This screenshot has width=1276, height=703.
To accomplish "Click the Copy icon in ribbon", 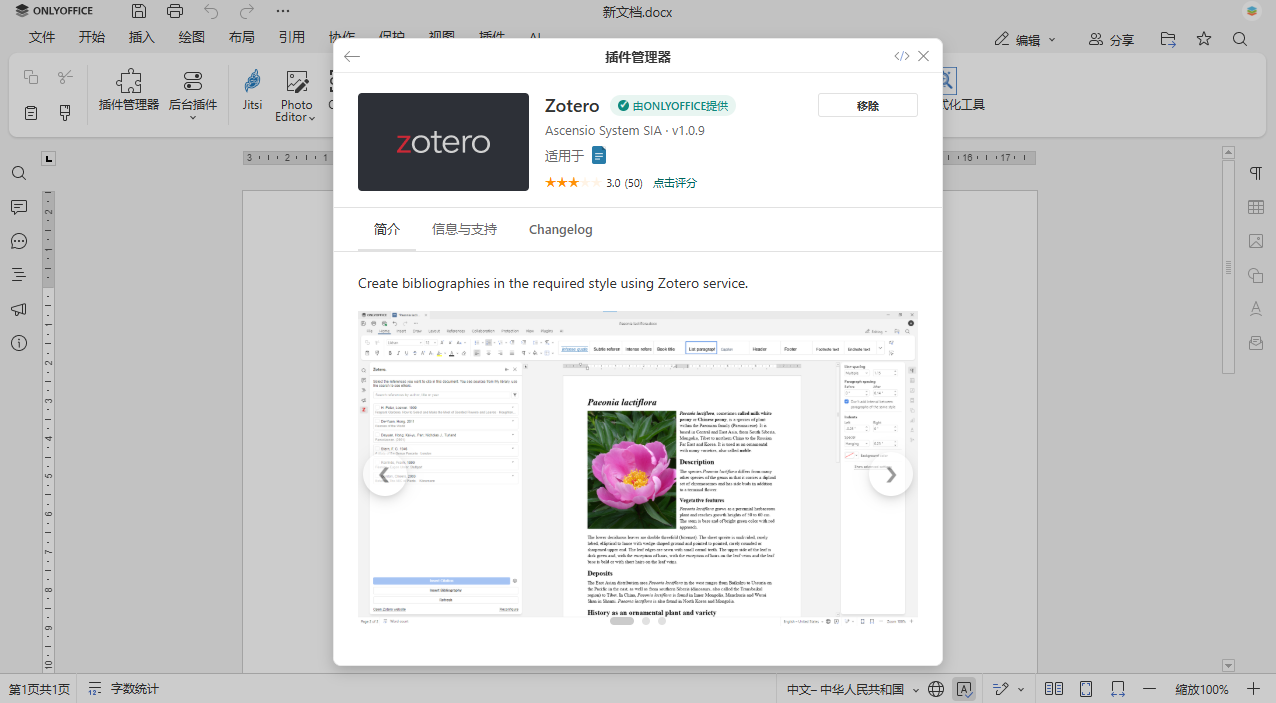I will pos(31,77).
